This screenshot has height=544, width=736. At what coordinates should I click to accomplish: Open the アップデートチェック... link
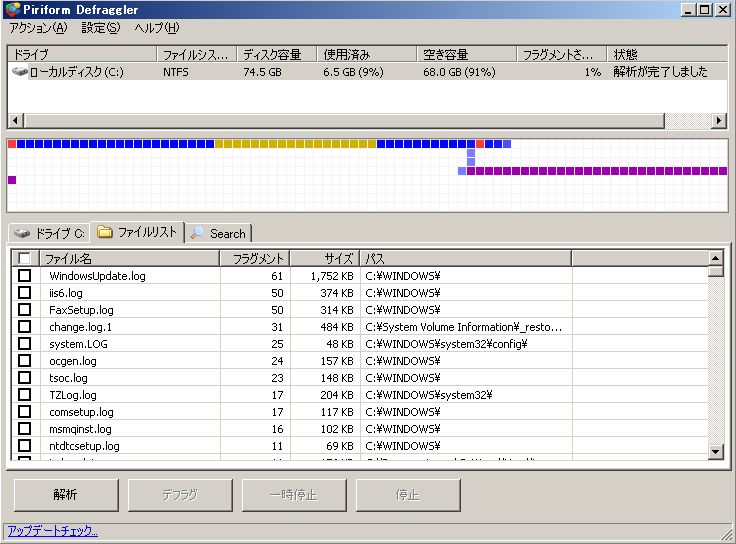pyautogui.click(x=53, y=531)
